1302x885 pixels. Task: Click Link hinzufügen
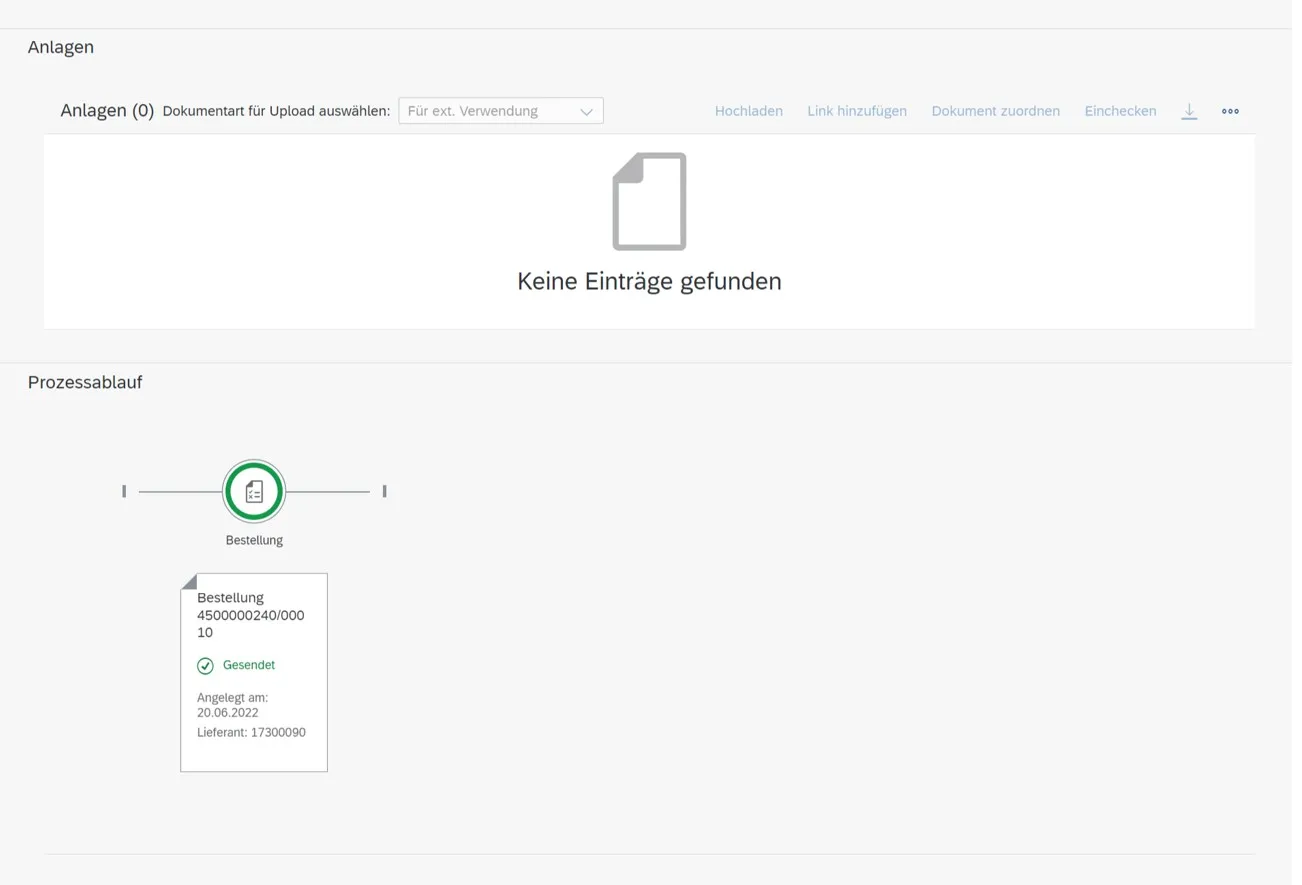857,111
